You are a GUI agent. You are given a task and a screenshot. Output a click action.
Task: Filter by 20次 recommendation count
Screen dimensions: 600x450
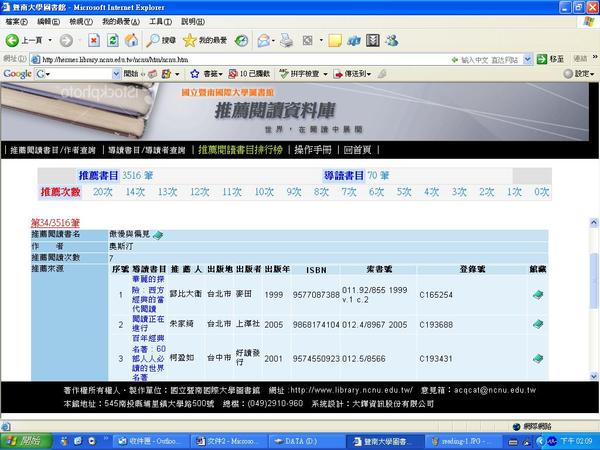[103, 192]
